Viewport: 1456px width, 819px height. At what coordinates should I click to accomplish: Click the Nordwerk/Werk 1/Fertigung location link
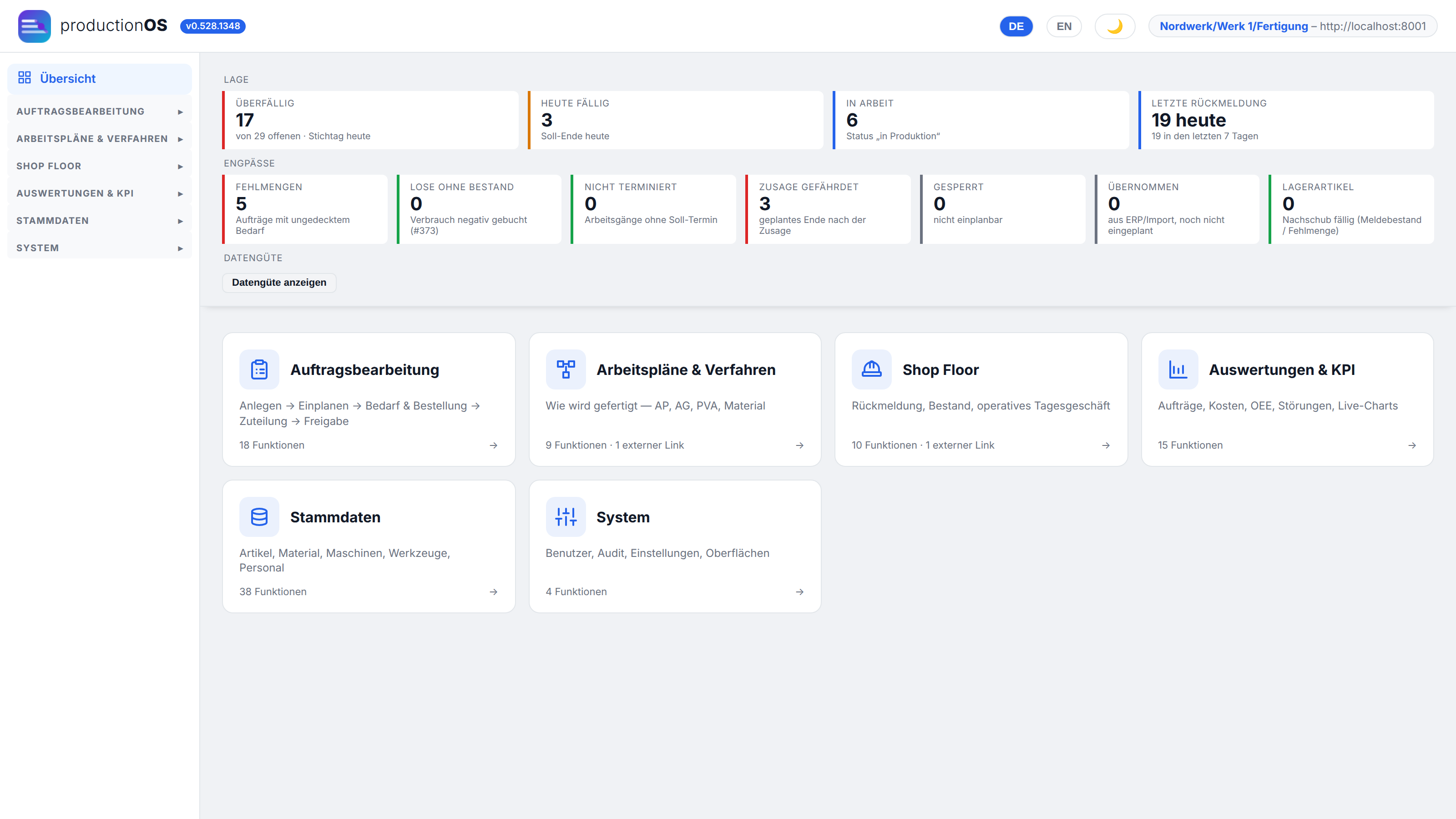click(x=1234, y=26)
